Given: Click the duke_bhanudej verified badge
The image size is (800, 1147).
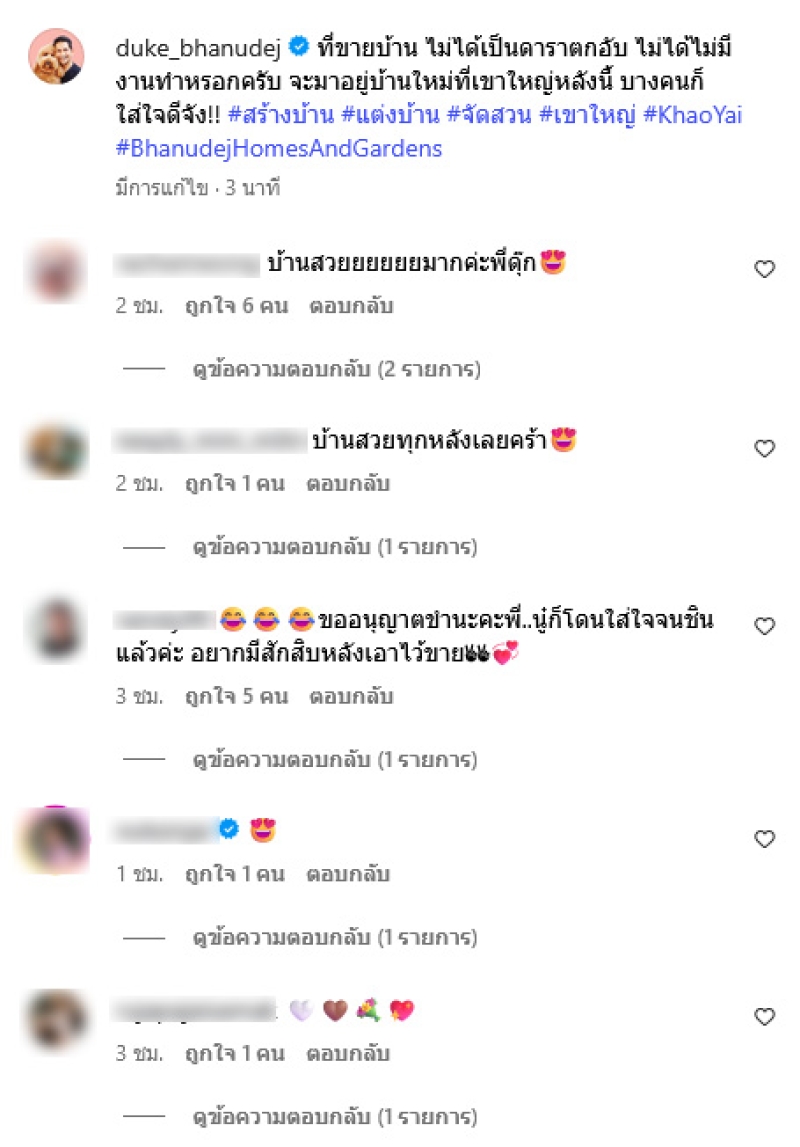Looking at the screenshot, I should (x=298, y=47).
